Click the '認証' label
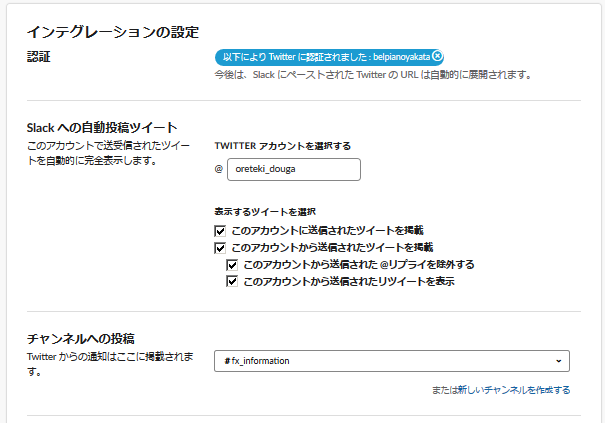Viewport: 605px width, 423px height. pyautogui.click(x=39, y=57)
